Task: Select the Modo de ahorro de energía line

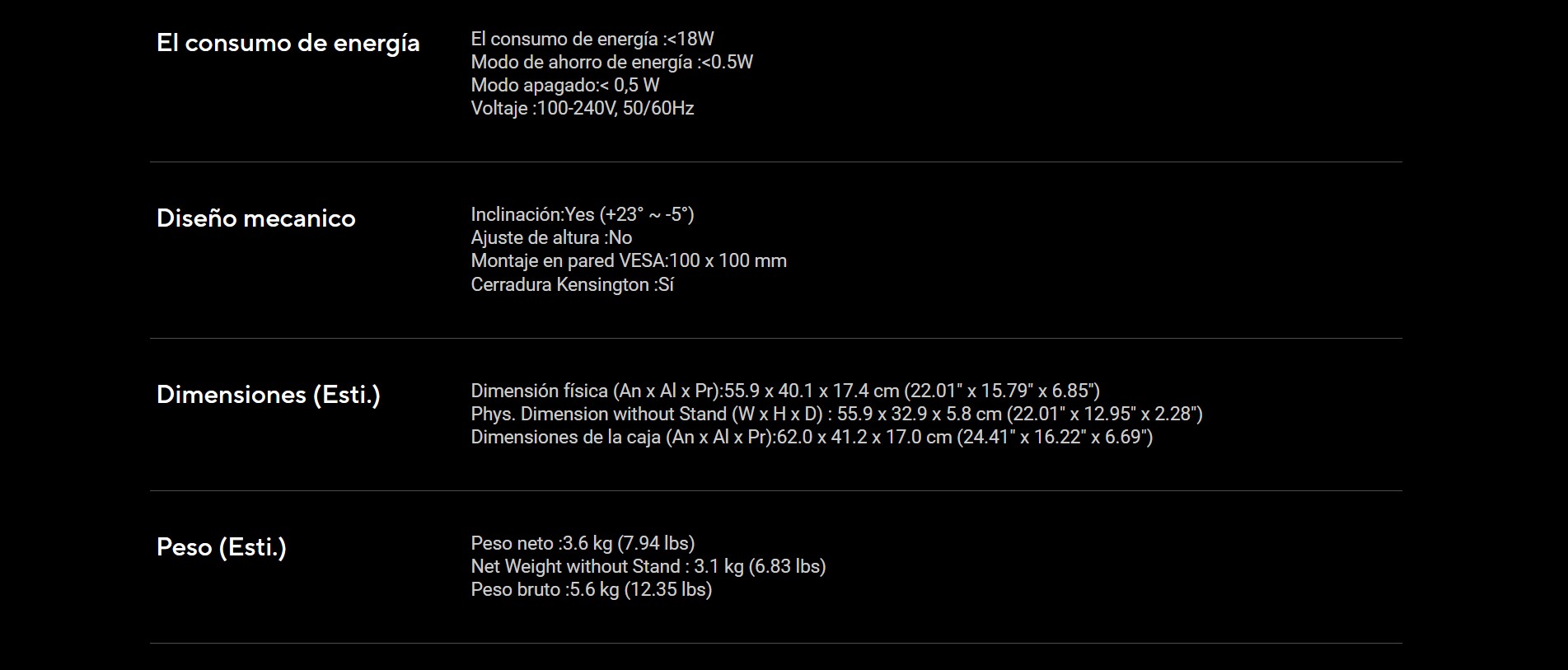Action: (612, 62)
